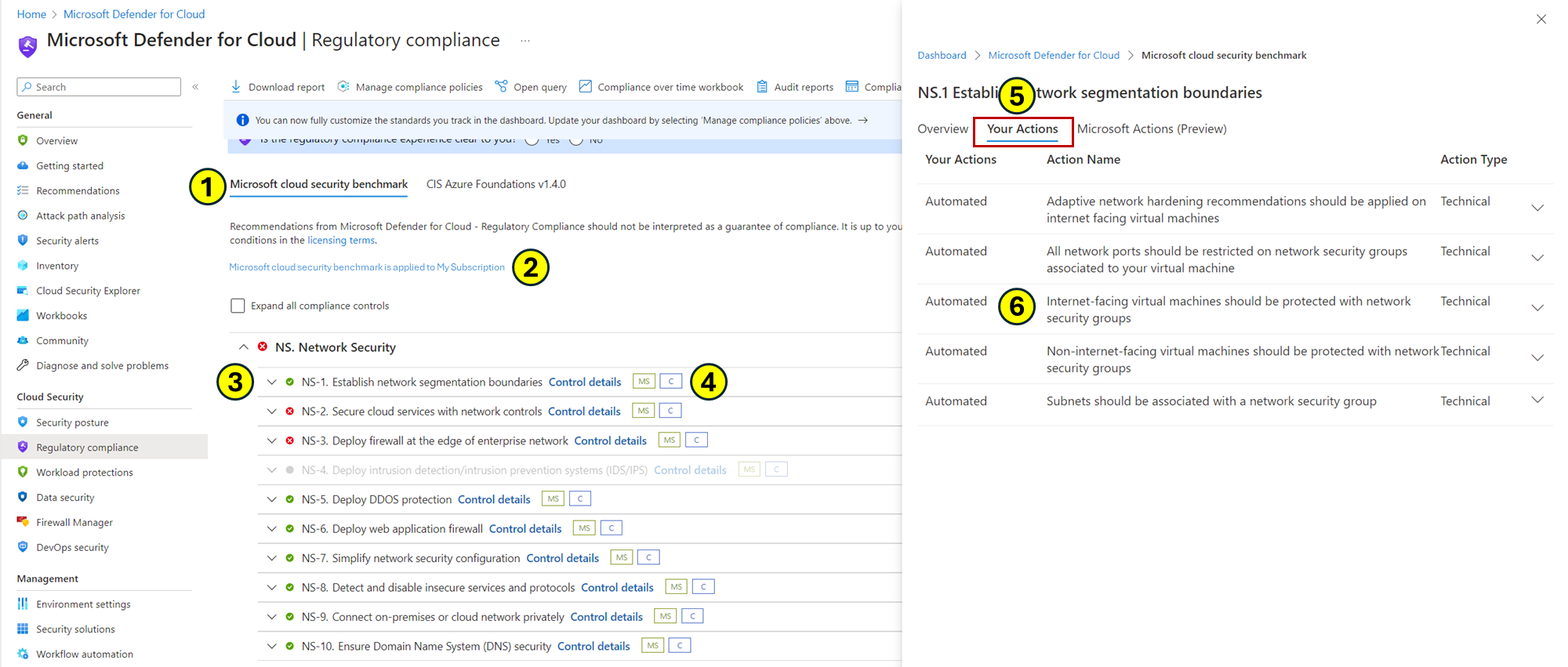Close the NS.1 details side panel
The height and width of the screenshot is (667, 1568).
click(1541, 20)
